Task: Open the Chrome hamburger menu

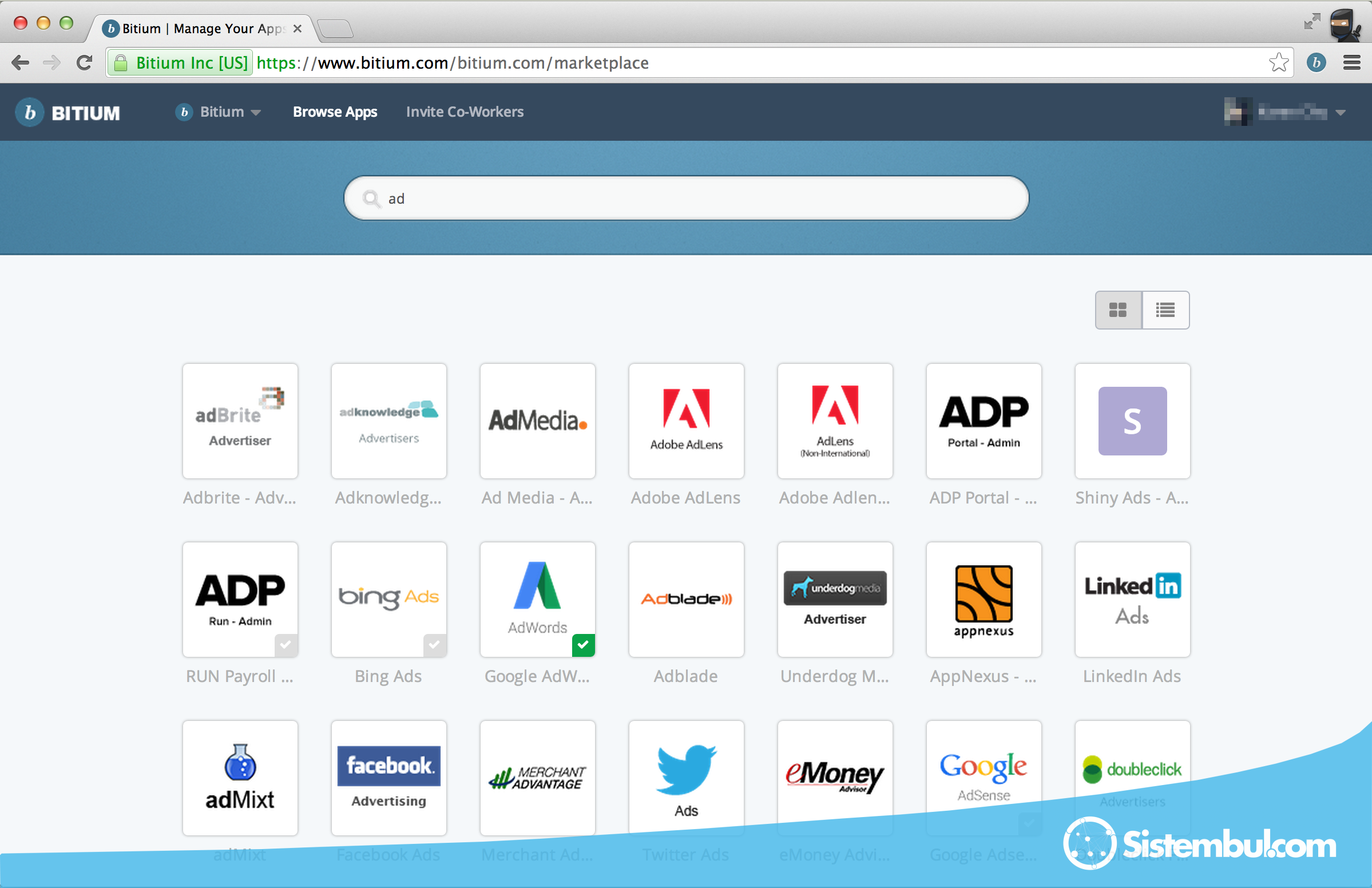Action: 1351,62
